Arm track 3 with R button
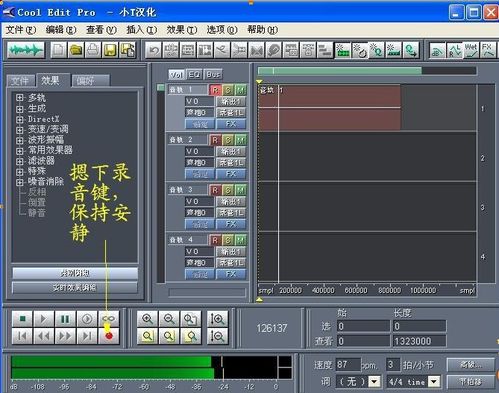The height and width of the screenshot is (393, 499). tap(215, 190)
